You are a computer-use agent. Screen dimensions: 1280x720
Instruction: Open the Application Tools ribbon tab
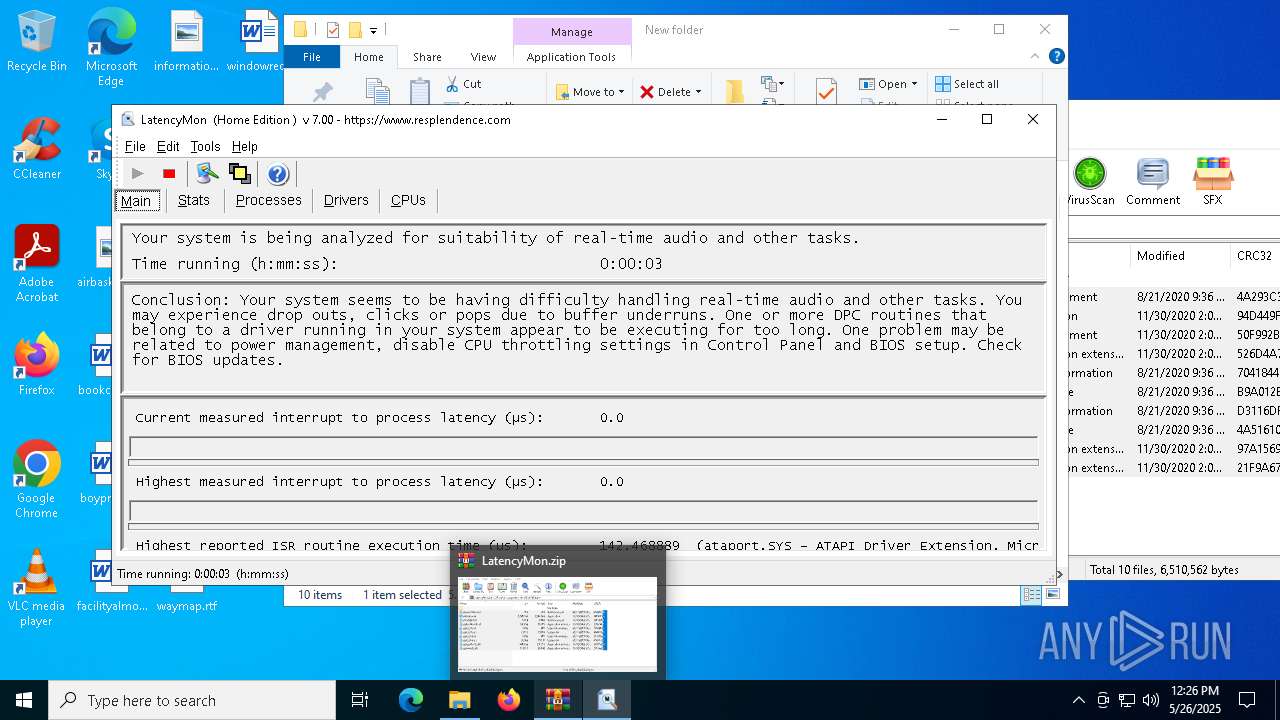(x=571, y=57)
